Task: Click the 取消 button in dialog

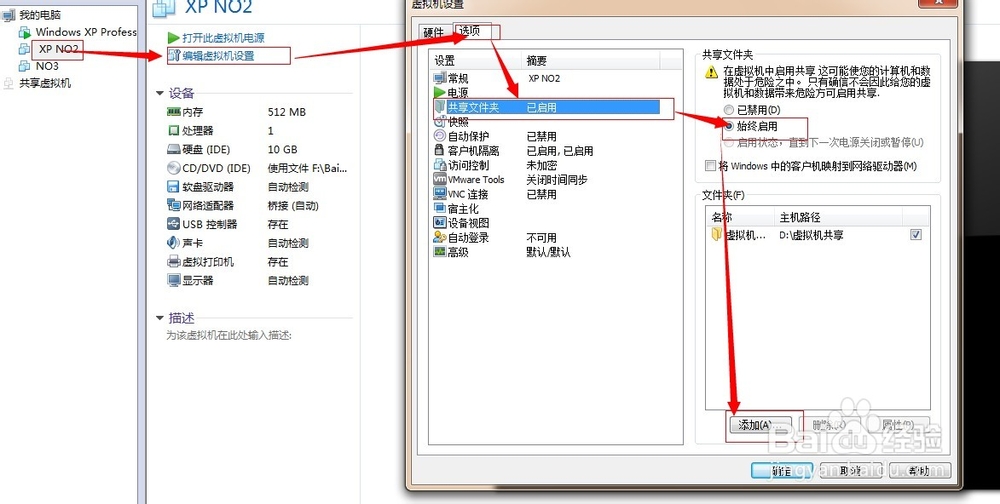Action: [x=851, y=471]
